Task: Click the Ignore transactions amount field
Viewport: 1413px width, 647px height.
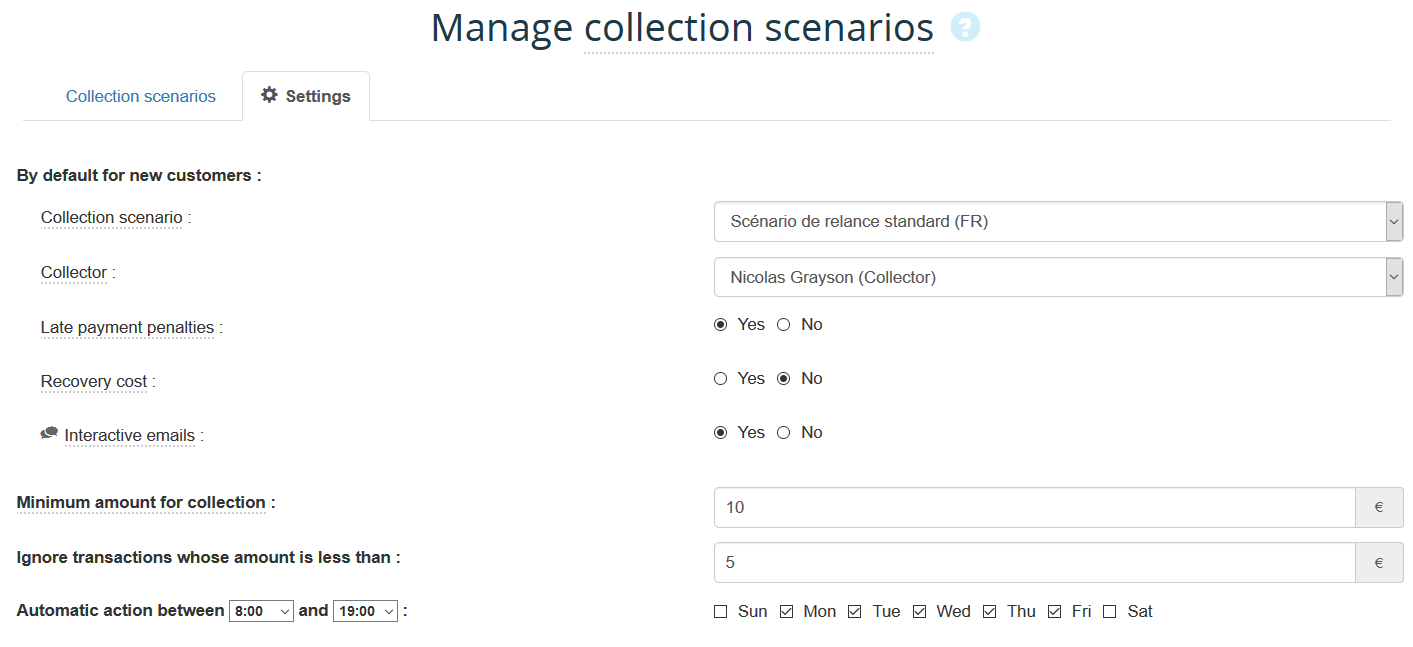Action: [1034, 563]
